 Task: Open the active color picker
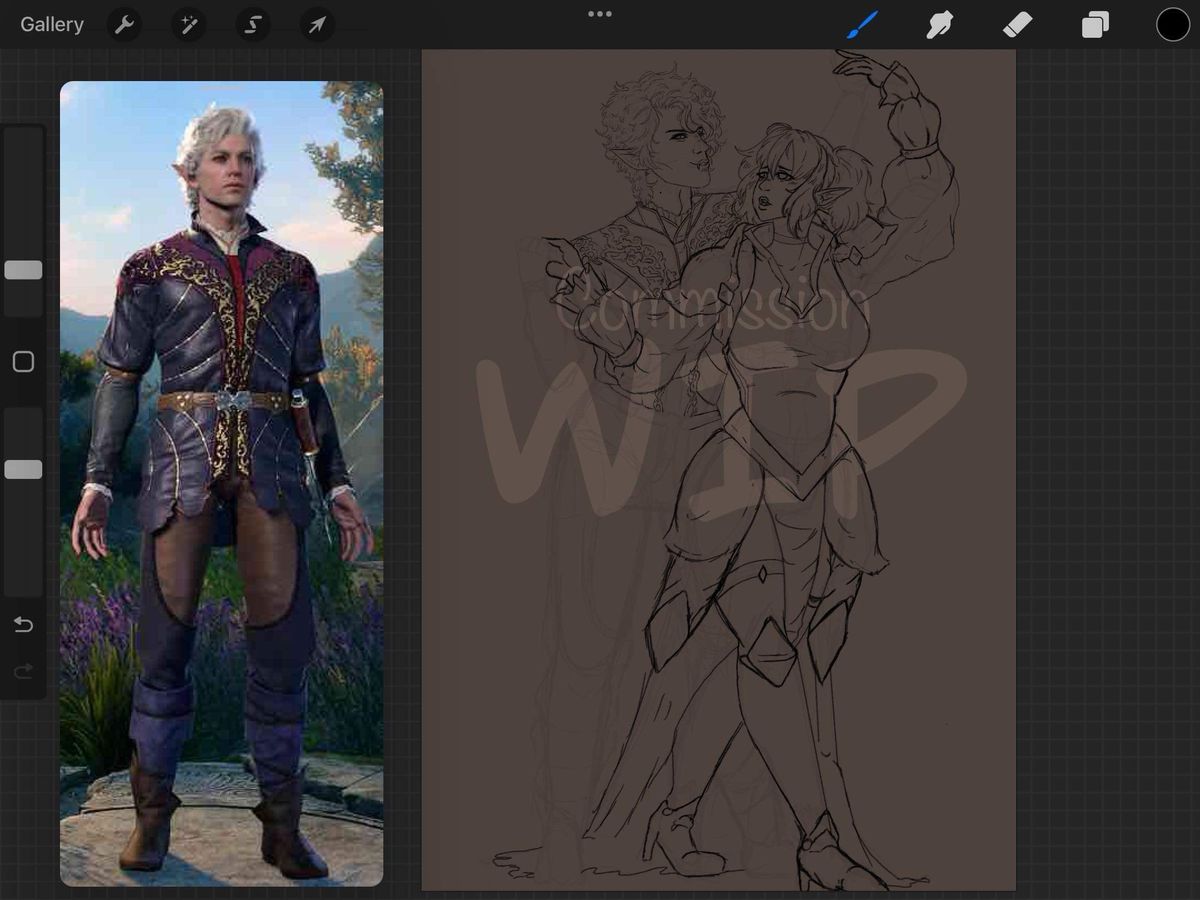click(1173, 24)
